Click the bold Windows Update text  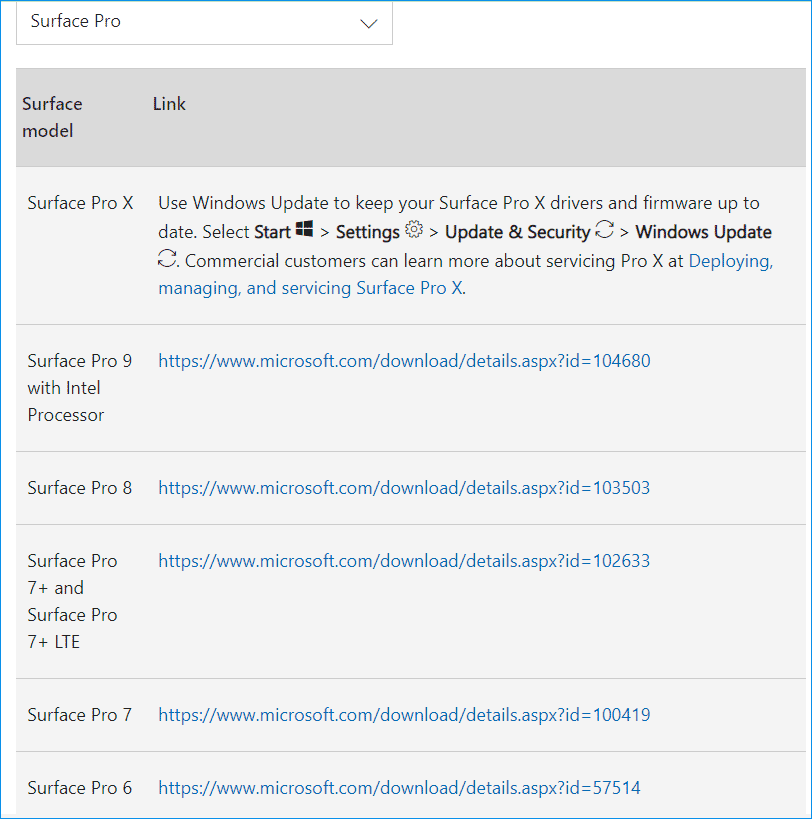point(703,231)
